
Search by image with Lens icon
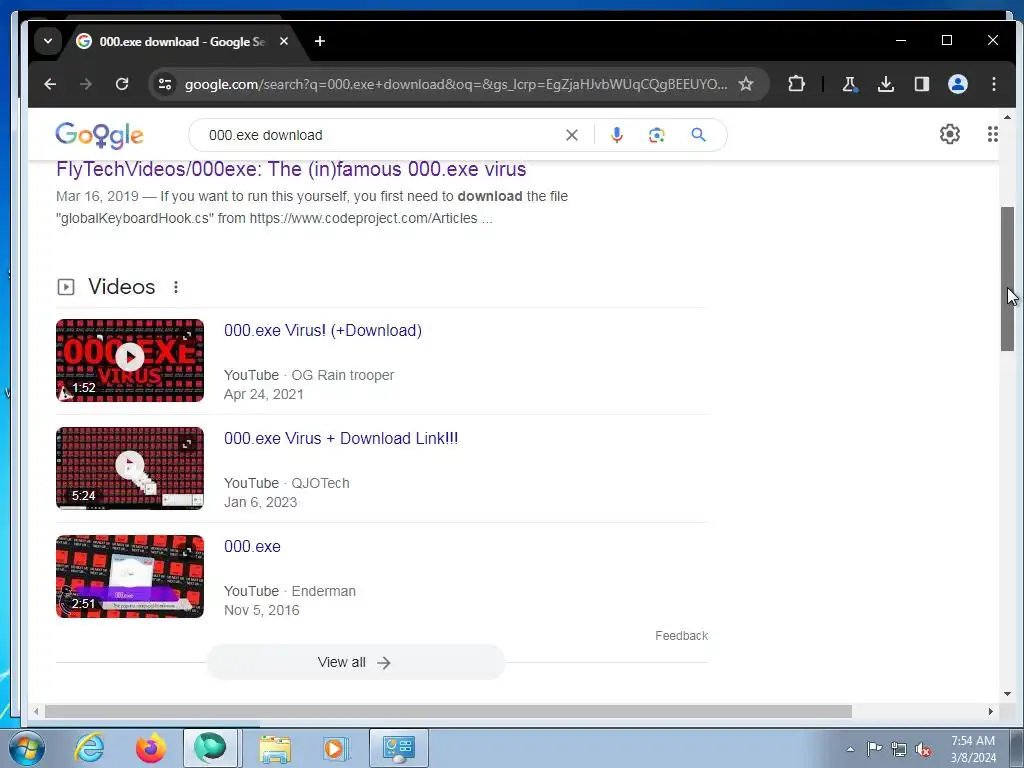[x=656, y=135]
